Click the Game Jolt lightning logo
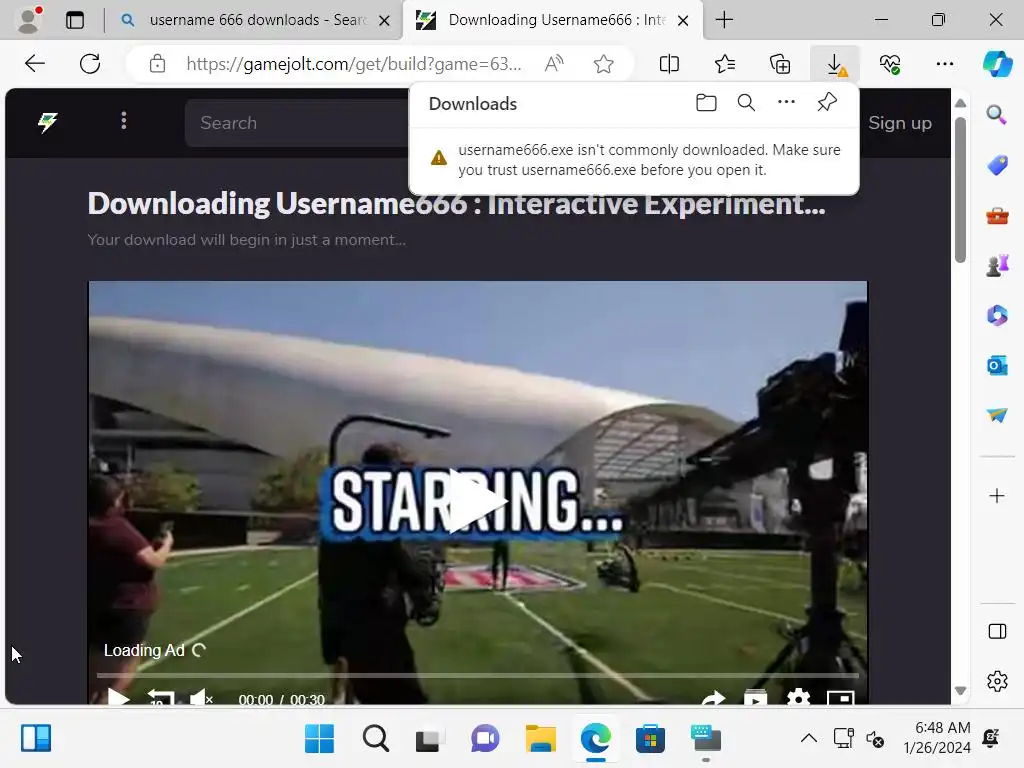 (x=48, y=122)
